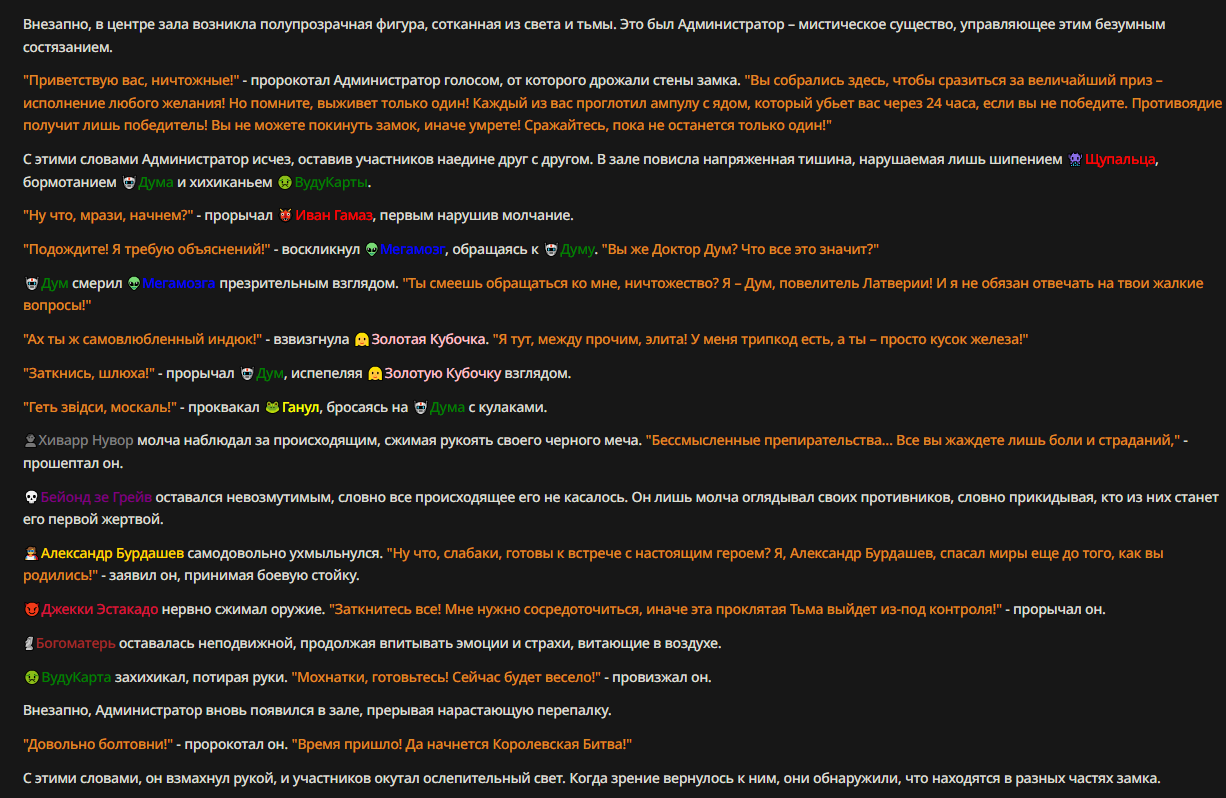Image resolution: width=1226 pixels, height=798 pixels.
Task: Click the name Золотая Кубочка
Action: click(430, 340)
